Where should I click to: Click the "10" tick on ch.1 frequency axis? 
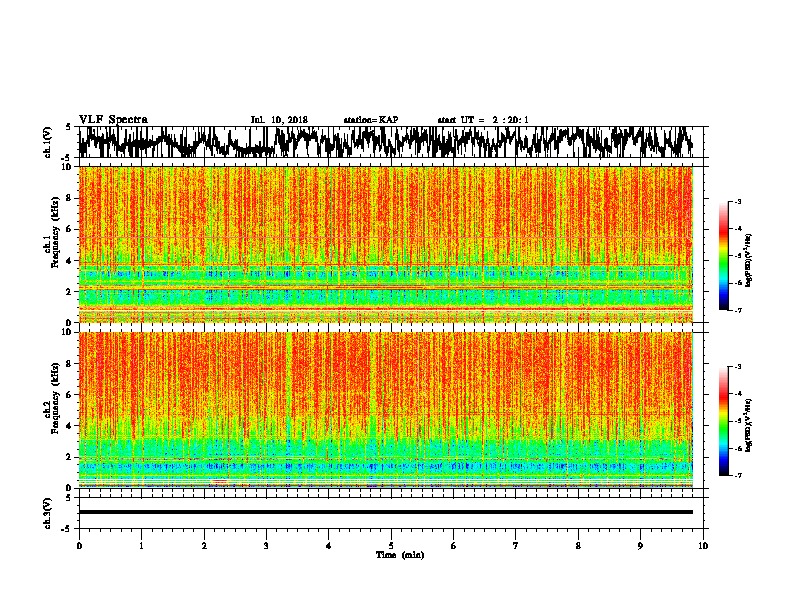point(68,167)
